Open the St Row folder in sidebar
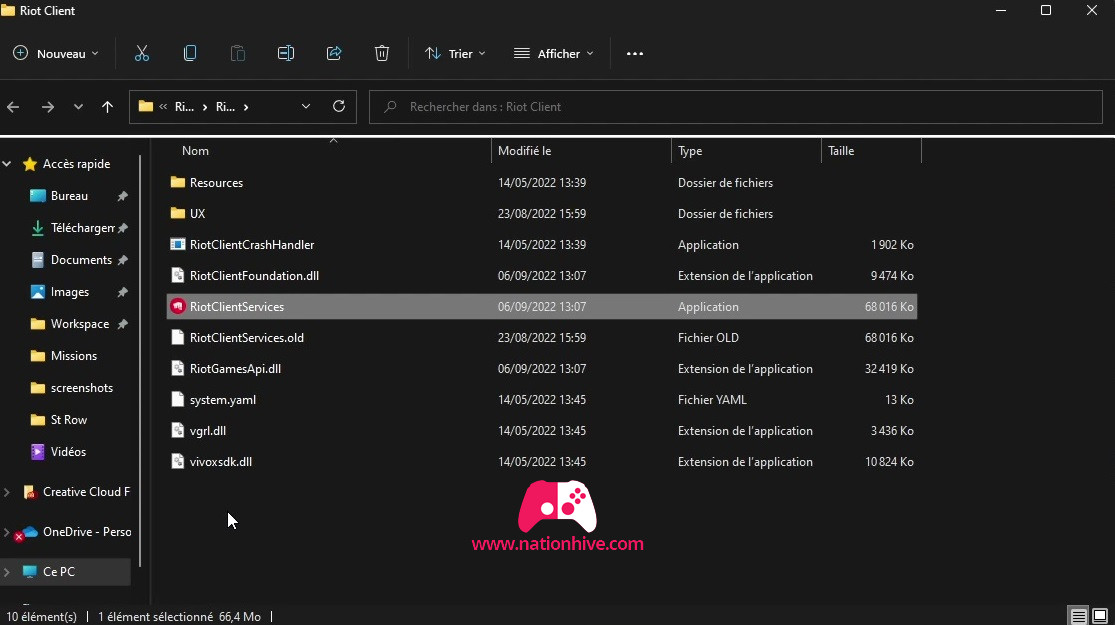 [x=68, y=420]
